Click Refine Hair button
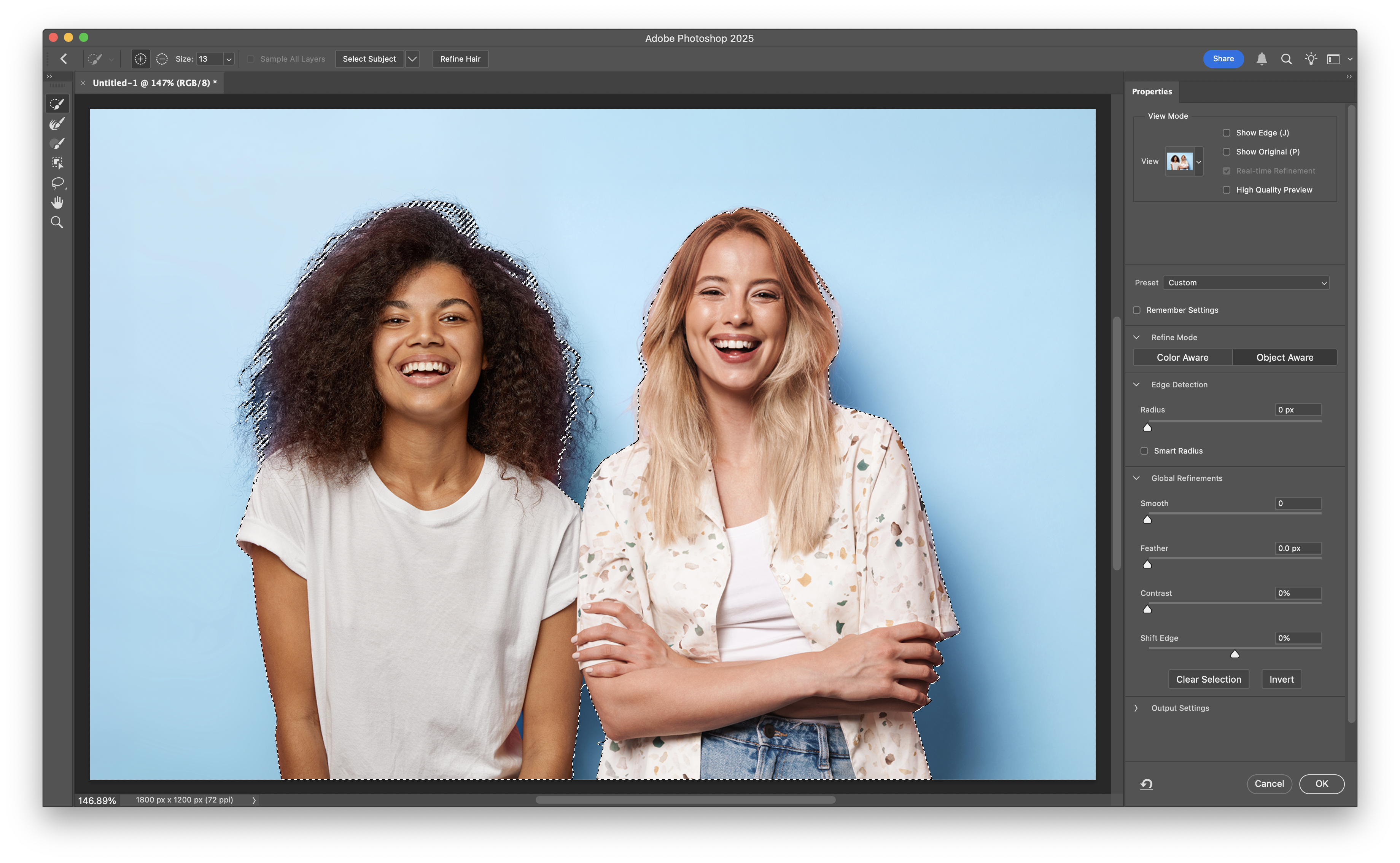This screenshot has width=1400, height=863. coord(460,59)
